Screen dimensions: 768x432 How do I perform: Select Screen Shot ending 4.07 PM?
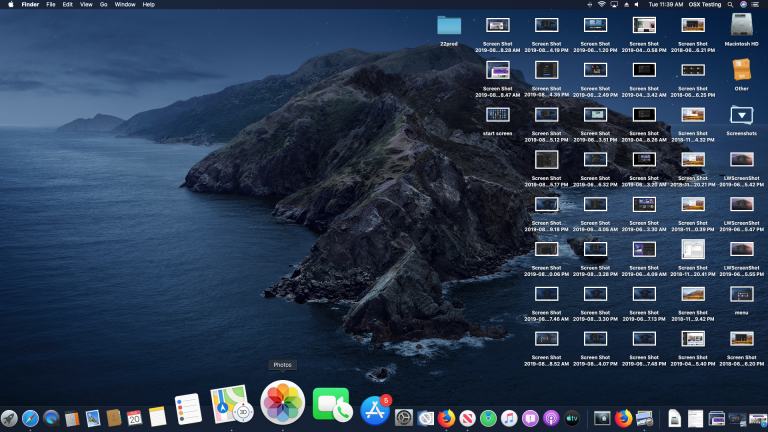(596, 338)
